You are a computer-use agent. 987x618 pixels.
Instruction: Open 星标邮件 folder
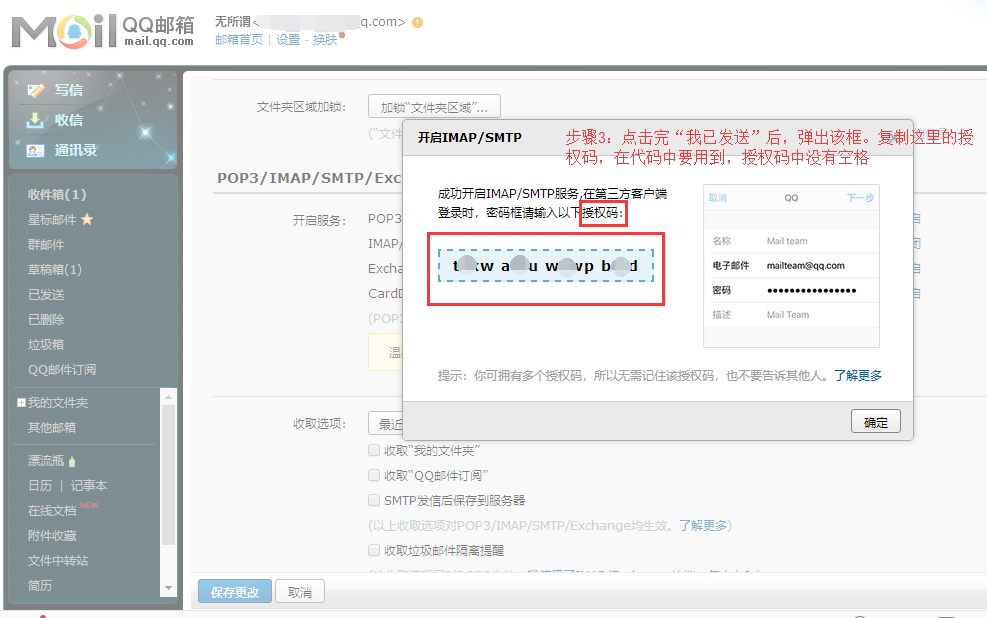52,220
